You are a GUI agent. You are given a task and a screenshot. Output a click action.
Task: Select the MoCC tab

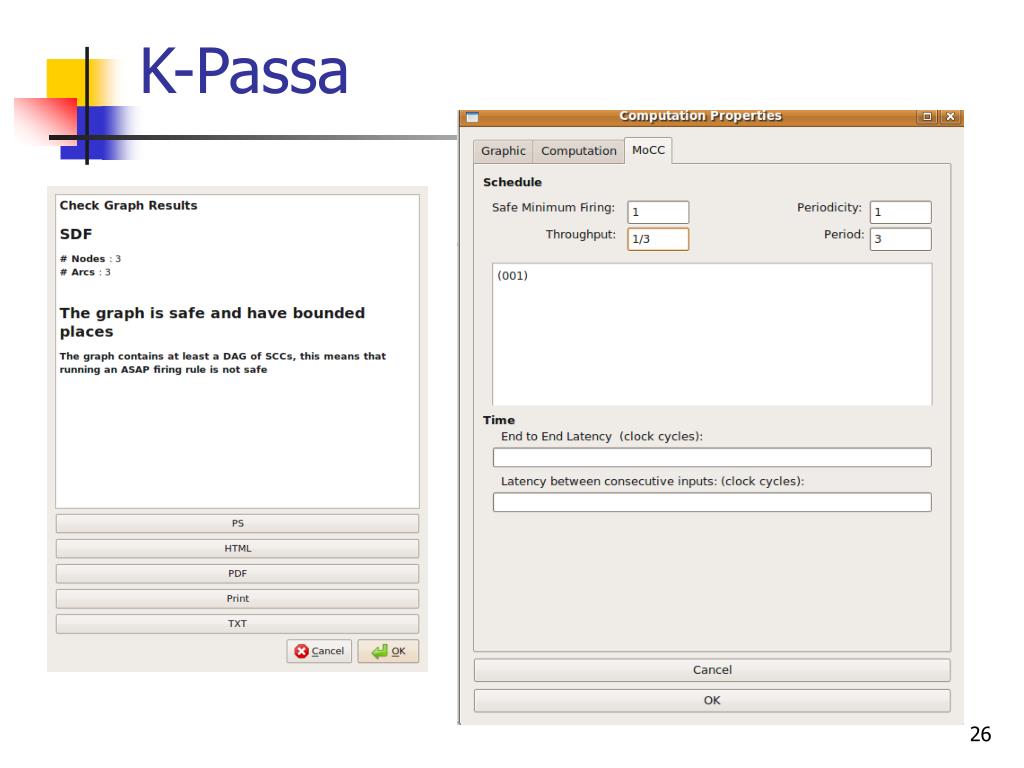(648, 150)
